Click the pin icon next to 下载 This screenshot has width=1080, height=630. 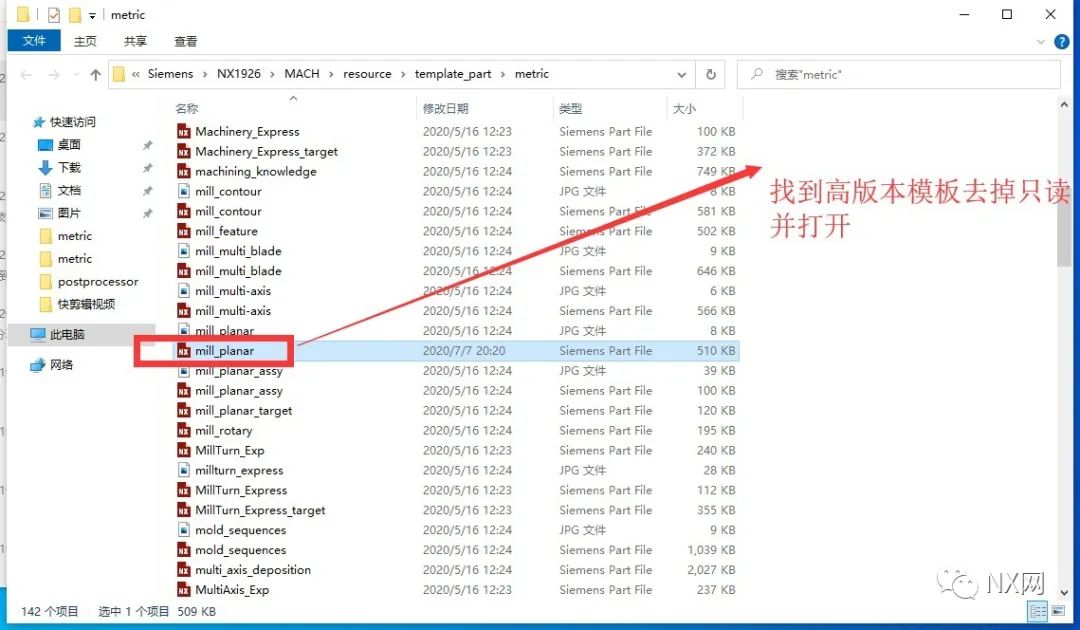pyautogui.click(x=147, y=168)
